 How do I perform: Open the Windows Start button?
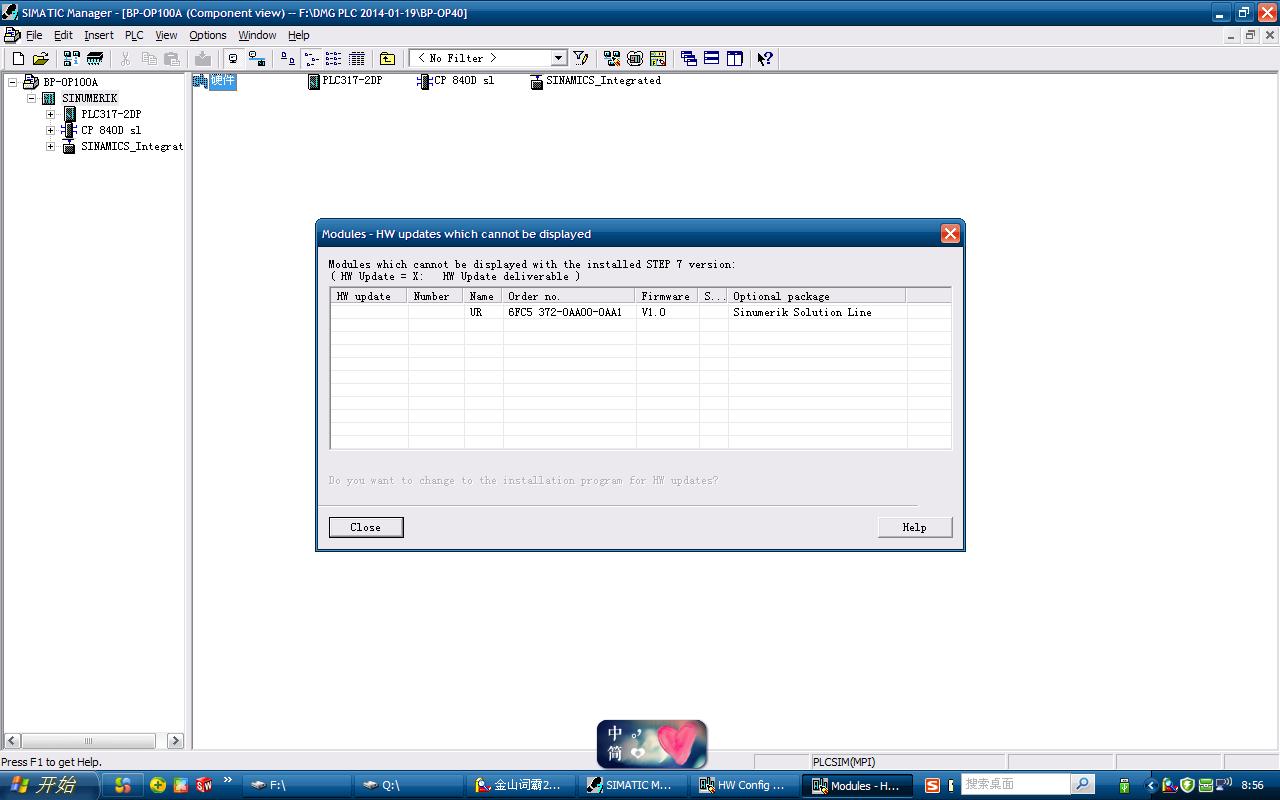(49, 785)
